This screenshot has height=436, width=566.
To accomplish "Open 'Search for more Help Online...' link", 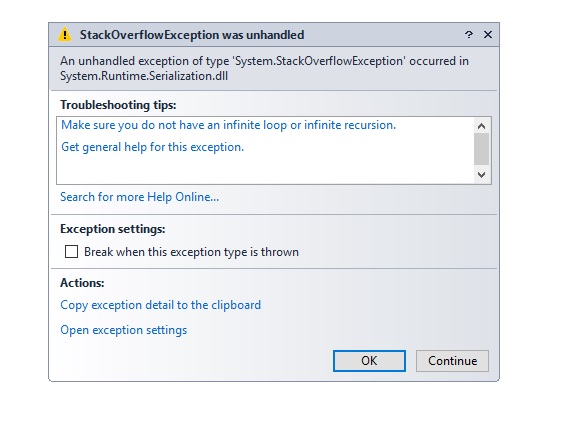I will point(139,197).
